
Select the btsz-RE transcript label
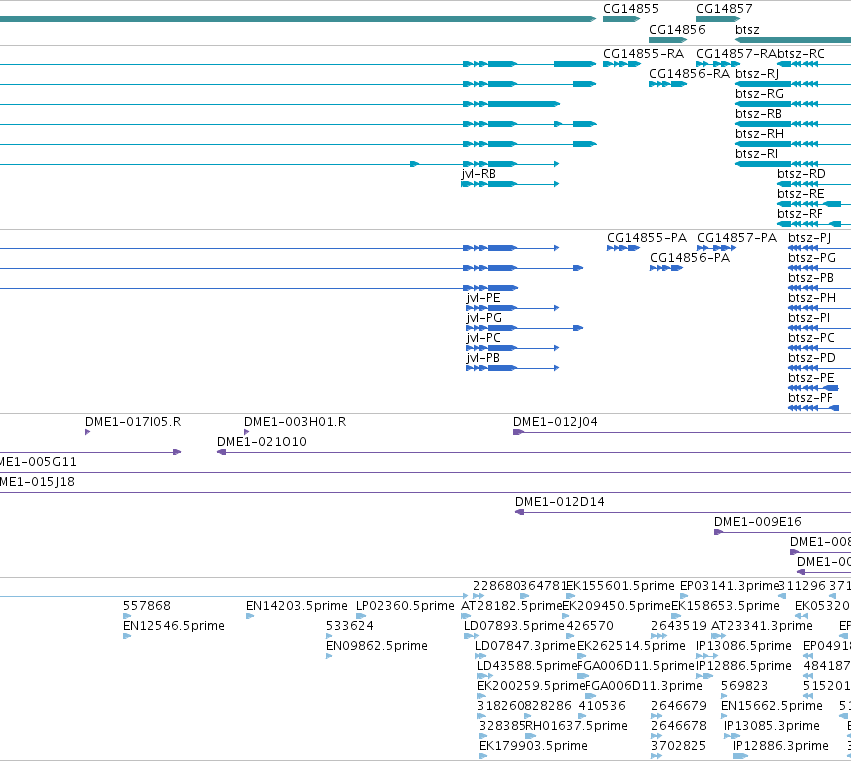pyautogui.click(x=801, y=194)
